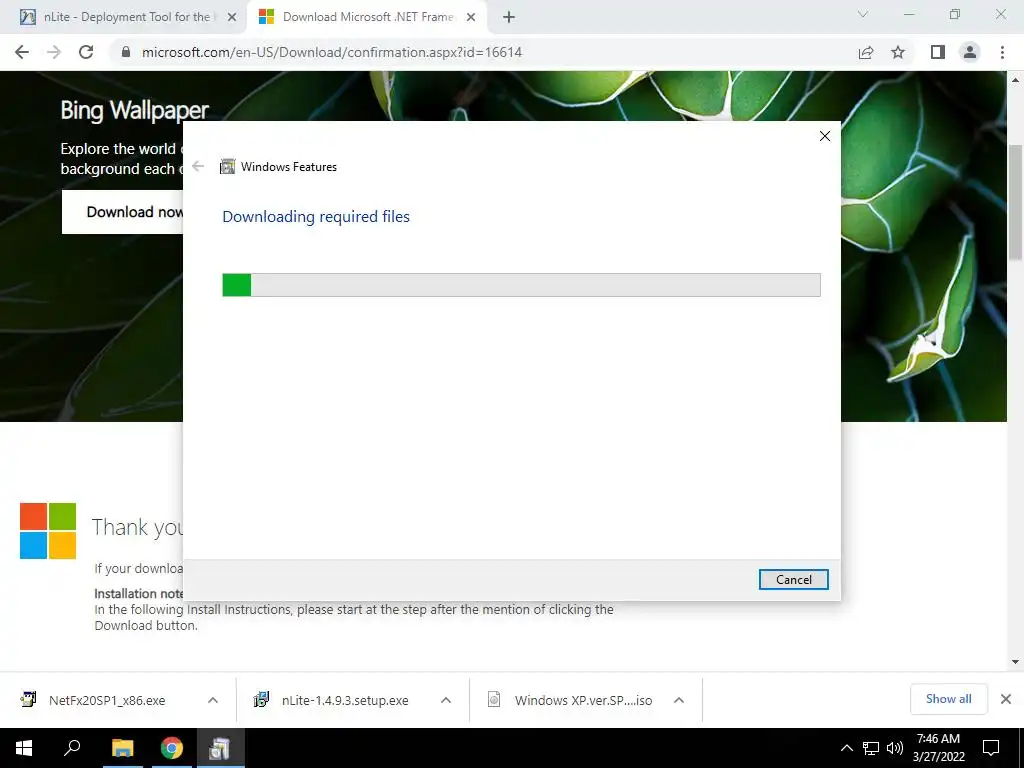Click the page vertical scrollbar thumb

point(1016,202)
